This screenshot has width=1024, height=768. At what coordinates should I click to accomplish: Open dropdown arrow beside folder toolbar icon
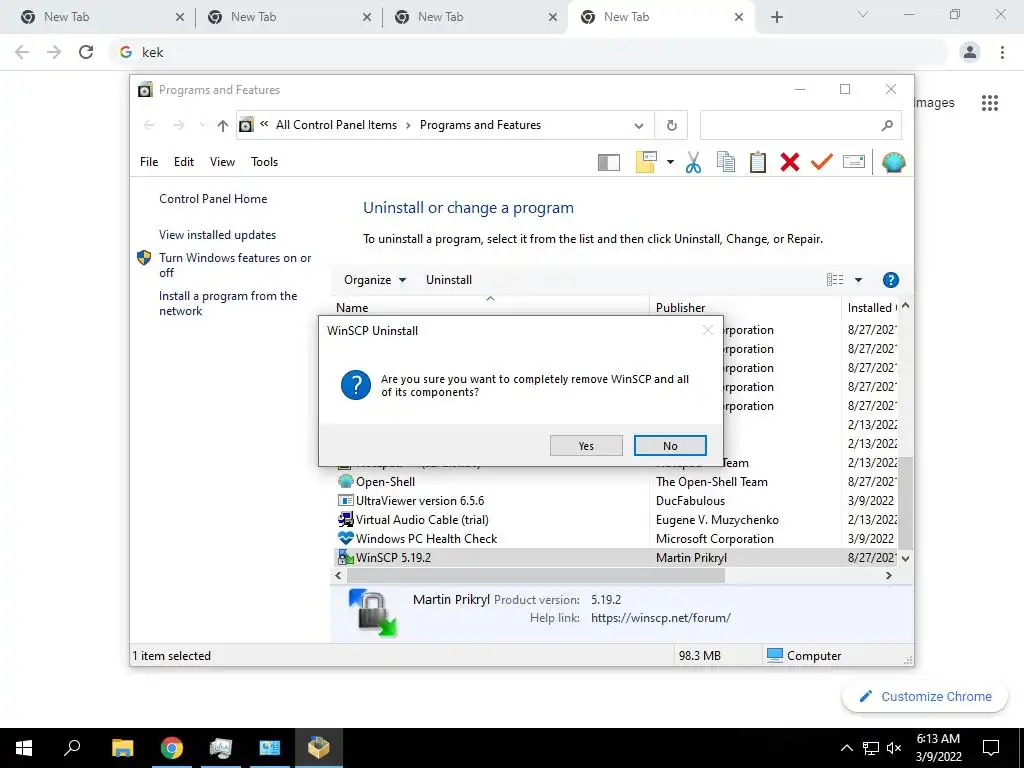pyautogui.click(x=670, y=162)
